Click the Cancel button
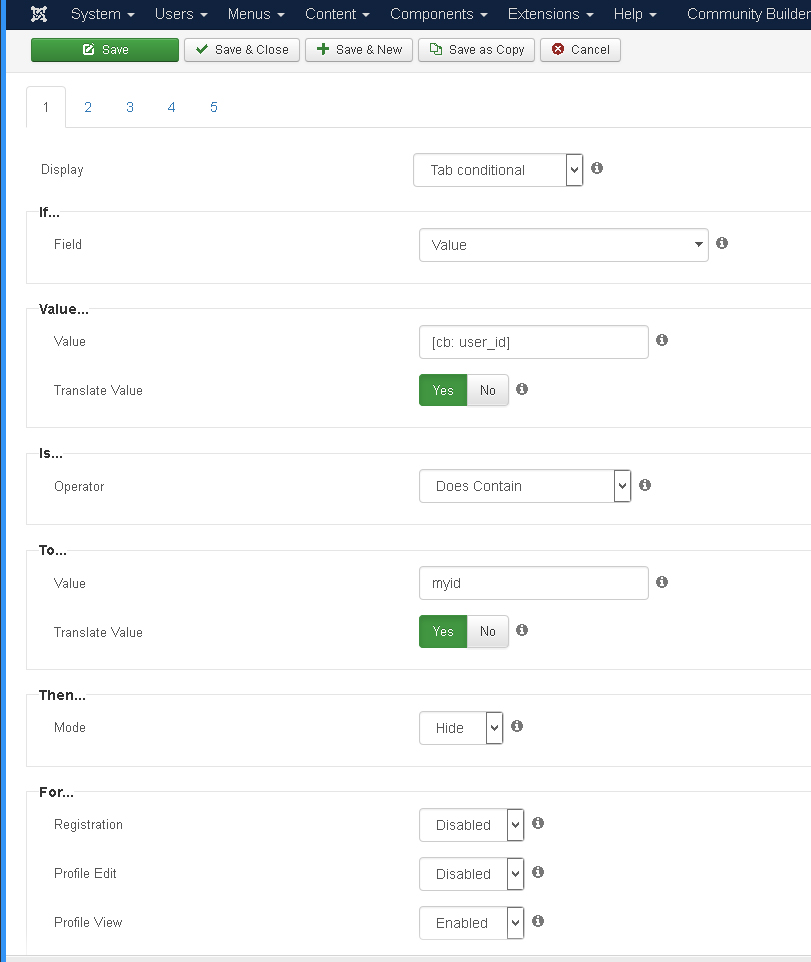This screenshot has width=811, height=962. (580, 50)
